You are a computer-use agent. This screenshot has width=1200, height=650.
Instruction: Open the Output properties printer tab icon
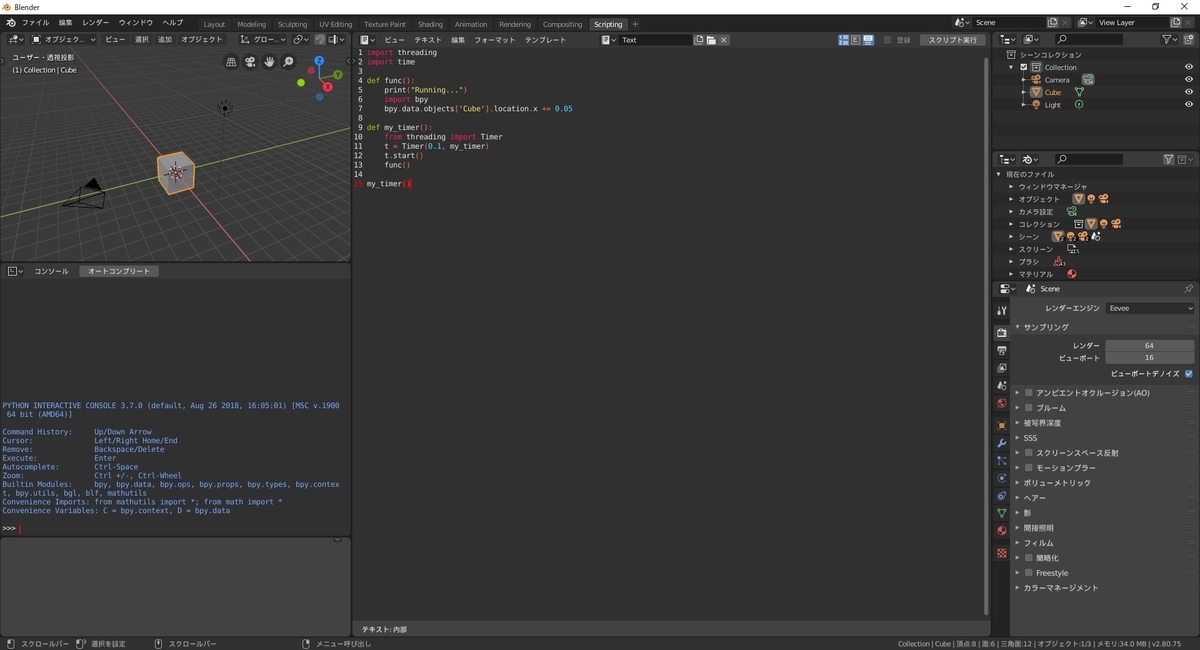[1001, 350]
